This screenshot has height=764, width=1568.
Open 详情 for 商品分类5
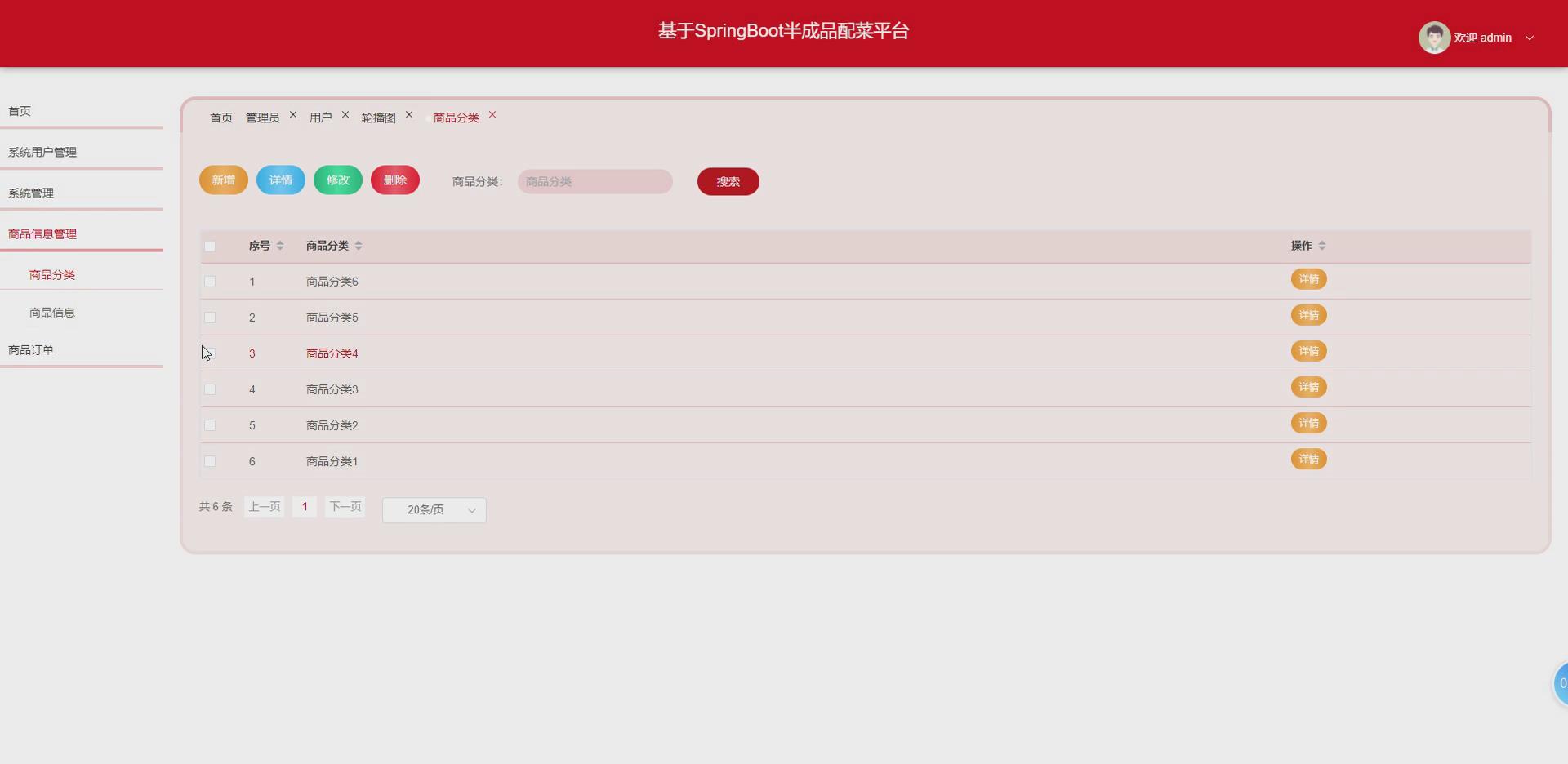pyautogui.click(x=1309, y=315)
